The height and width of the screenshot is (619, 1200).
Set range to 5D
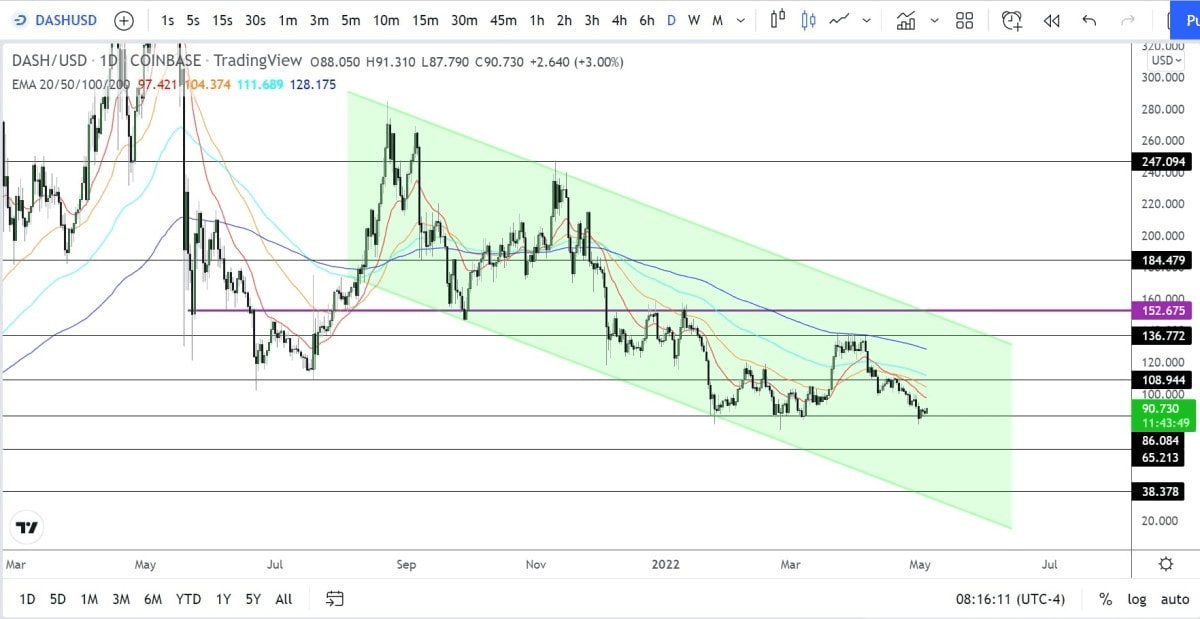[58, 599]
